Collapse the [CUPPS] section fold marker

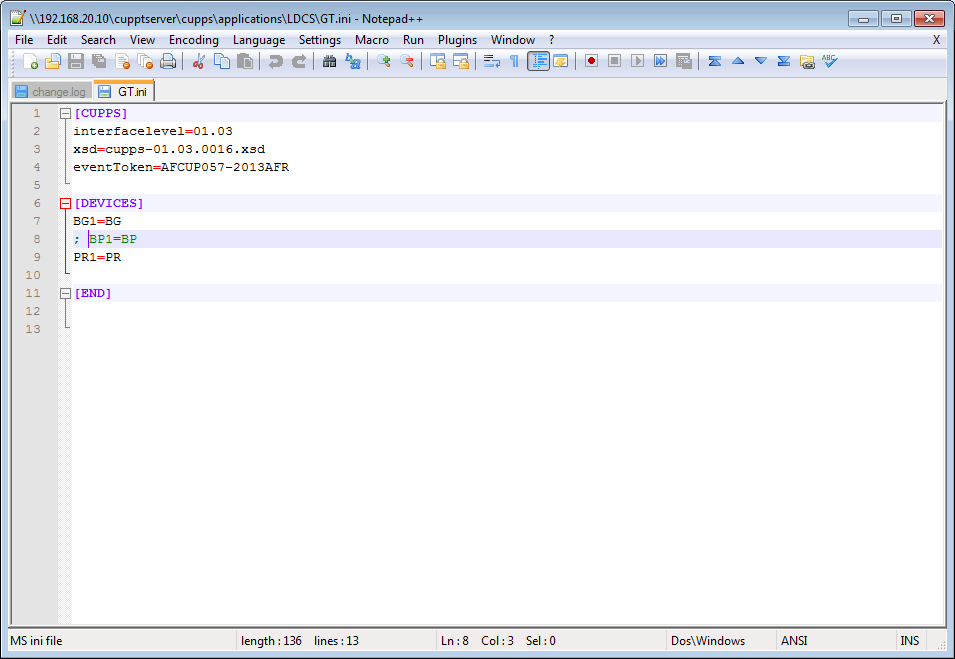coord(65,114)
